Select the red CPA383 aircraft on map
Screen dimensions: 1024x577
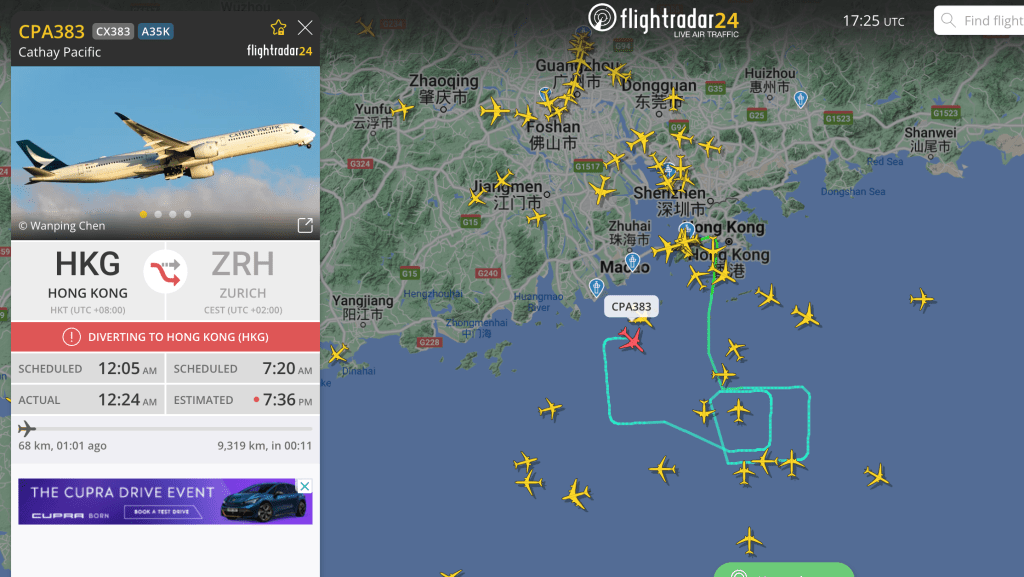pos(631,339)
